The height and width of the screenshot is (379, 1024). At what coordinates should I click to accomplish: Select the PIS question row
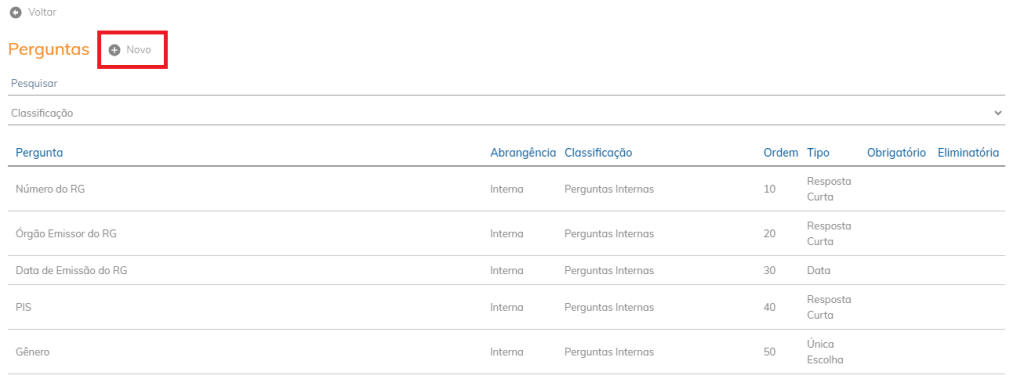pos(506,307)
